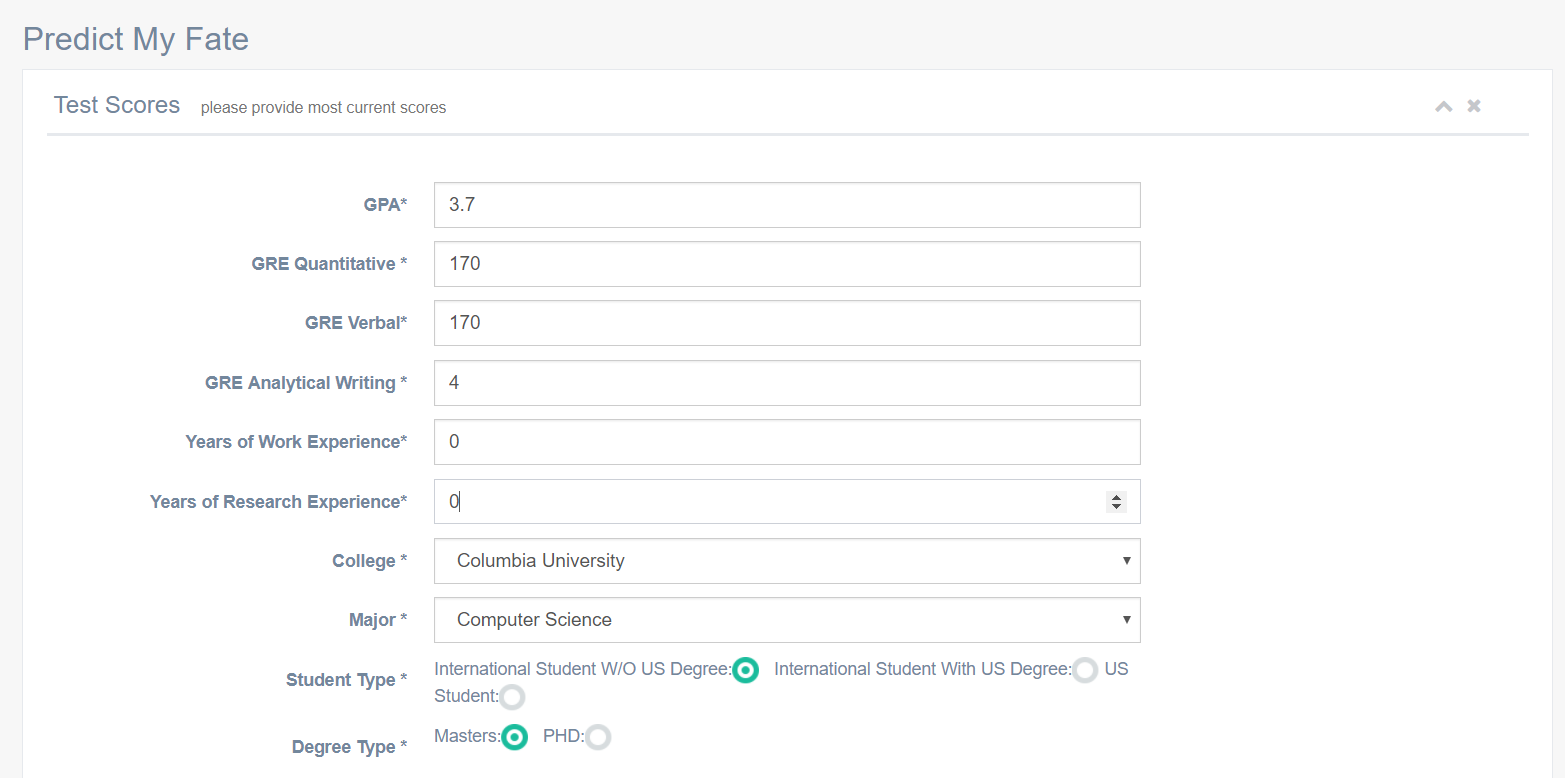Click the Degree Type label
This screenshot has width=1565, height=778.
click(x=350, y=747)
